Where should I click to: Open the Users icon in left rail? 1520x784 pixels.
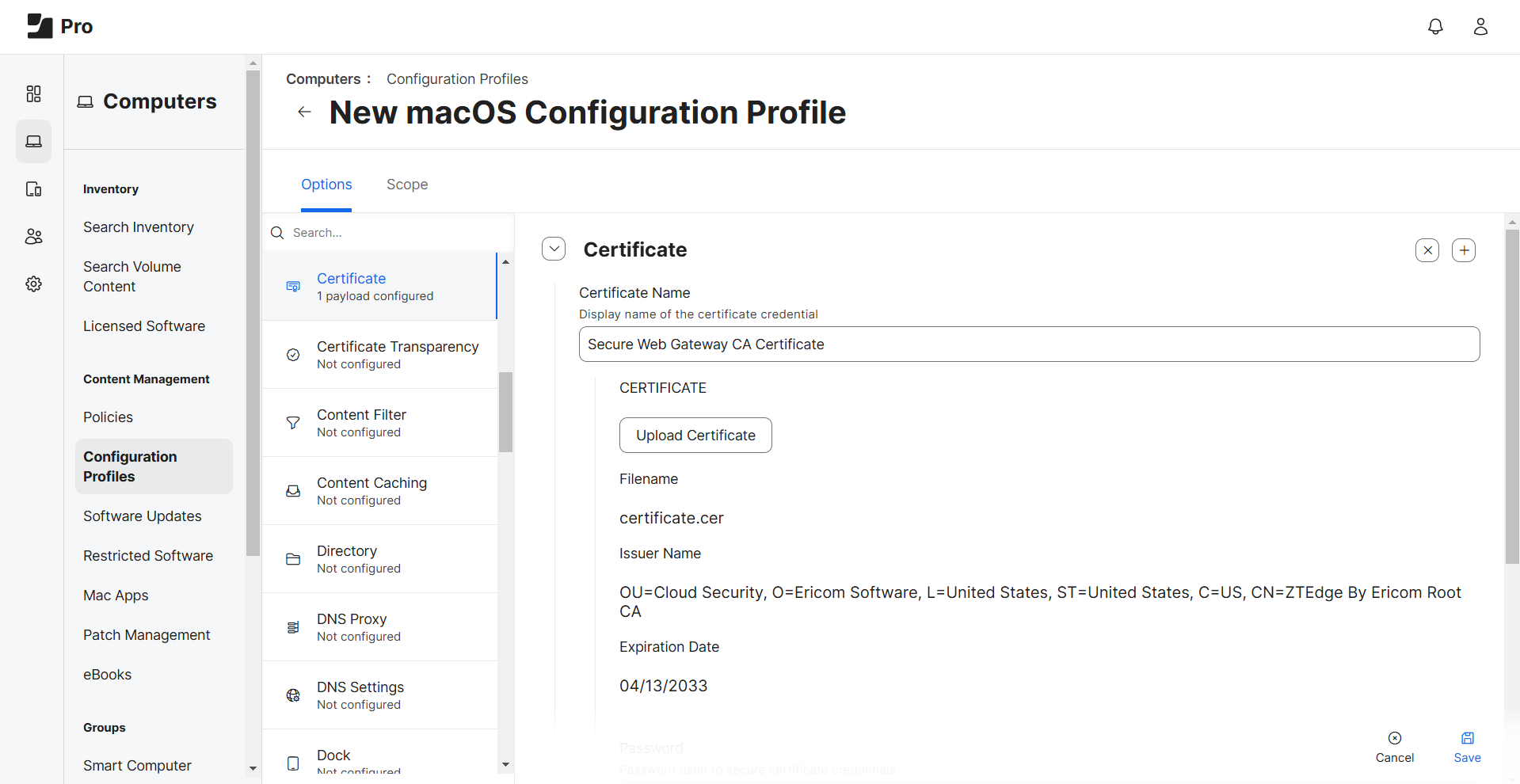(33, 237)
